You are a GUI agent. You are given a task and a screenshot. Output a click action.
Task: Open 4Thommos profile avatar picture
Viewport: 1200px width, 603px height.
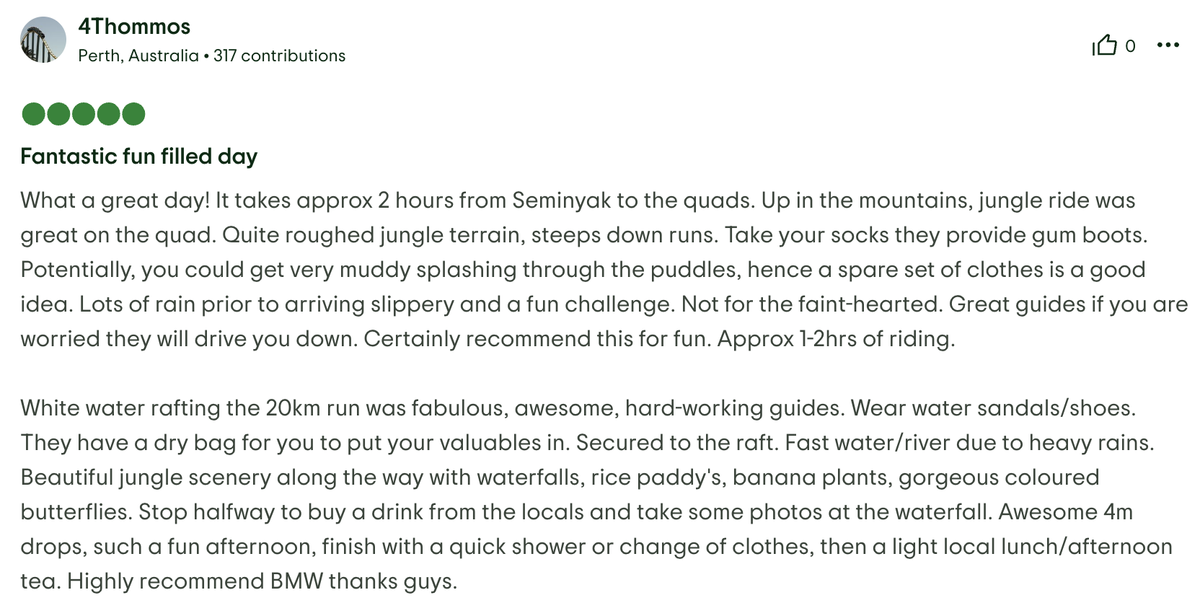(43, 41)
